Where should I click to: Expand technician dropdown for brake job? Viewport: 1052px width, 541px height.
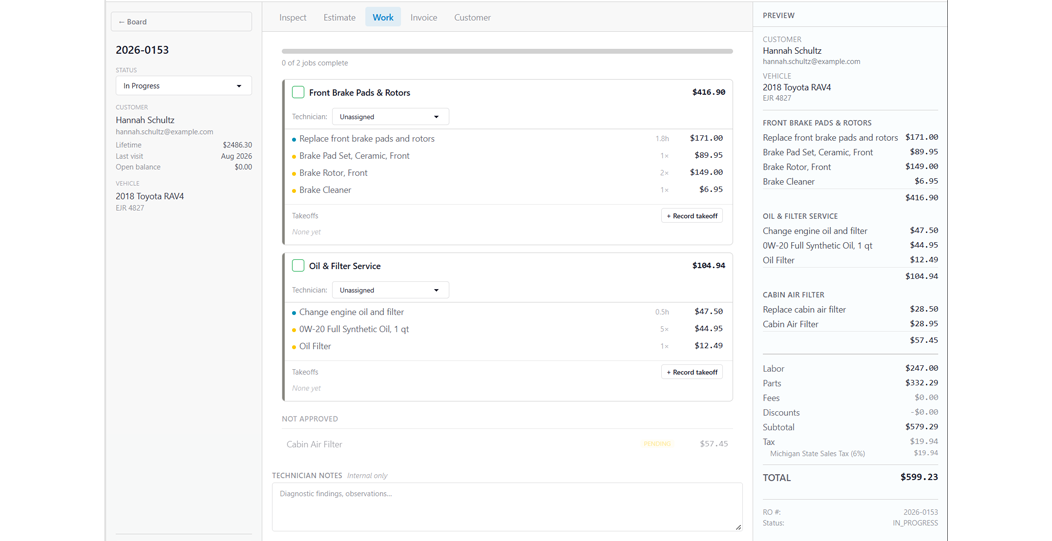390,117
